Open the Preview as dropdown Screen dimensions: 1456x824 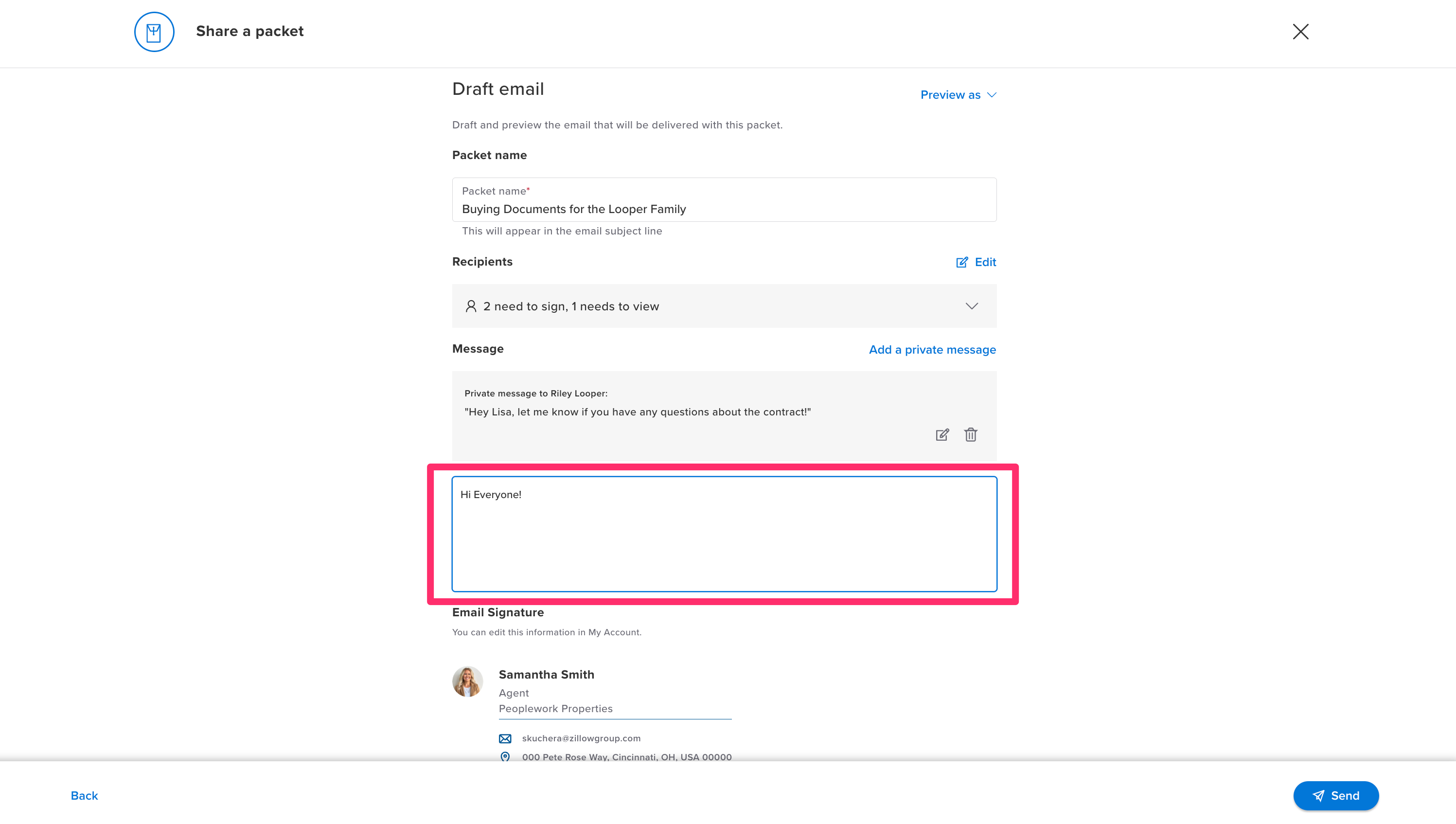coord(958,94)
